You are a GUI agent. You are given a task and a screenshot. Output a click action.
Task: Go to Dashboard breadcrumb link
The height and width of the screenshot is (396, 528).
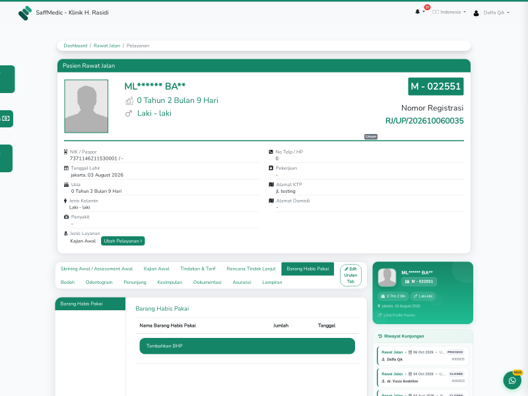75,46
